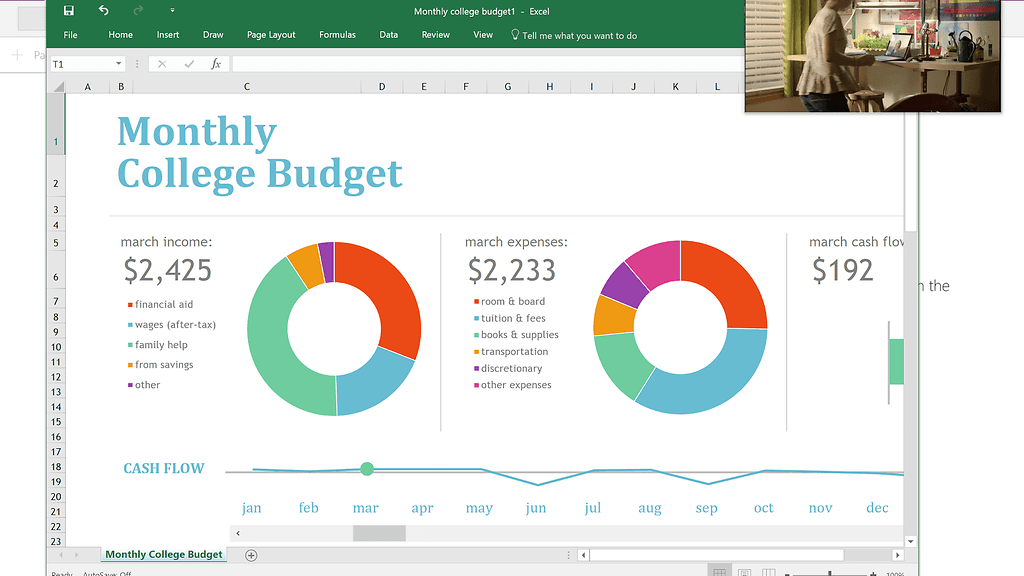
Task: Click the Enter checkmark in formula bar
Action: pos(188,64)
